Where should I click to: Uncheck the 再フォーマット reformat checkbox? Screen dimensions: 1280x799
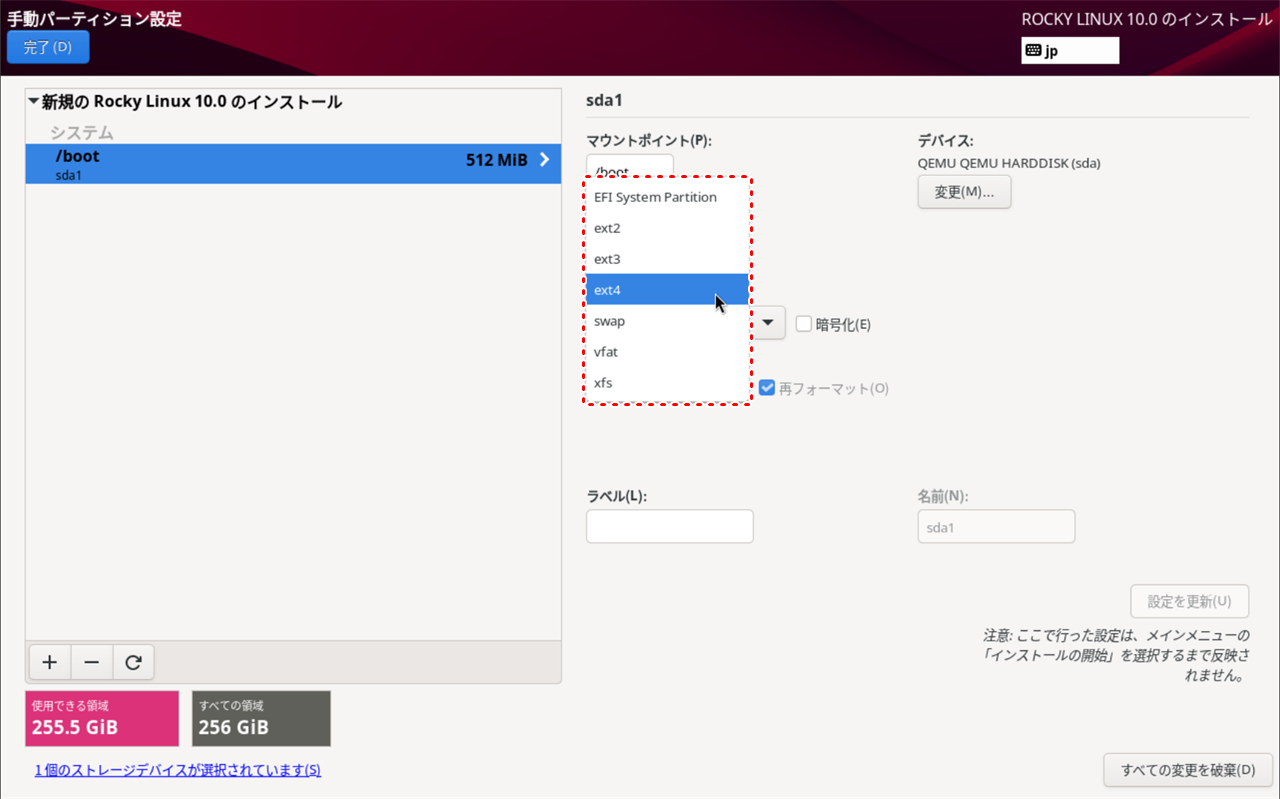pos(765,388)
